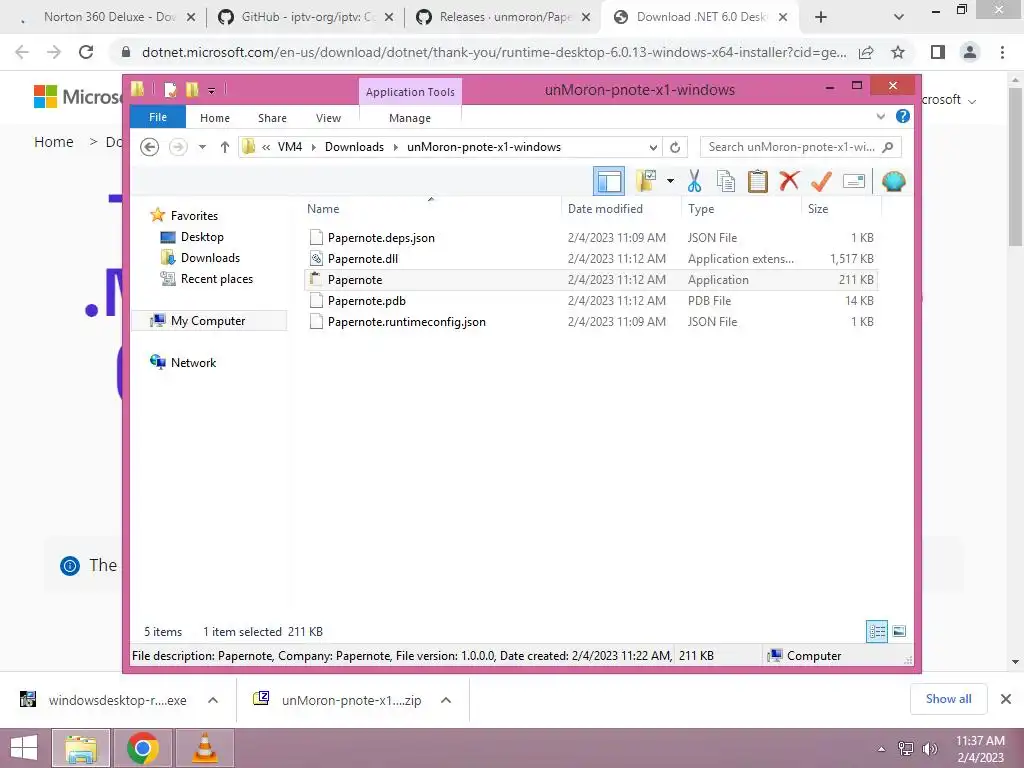Open VLC from the taskbar

pos(205,748)
